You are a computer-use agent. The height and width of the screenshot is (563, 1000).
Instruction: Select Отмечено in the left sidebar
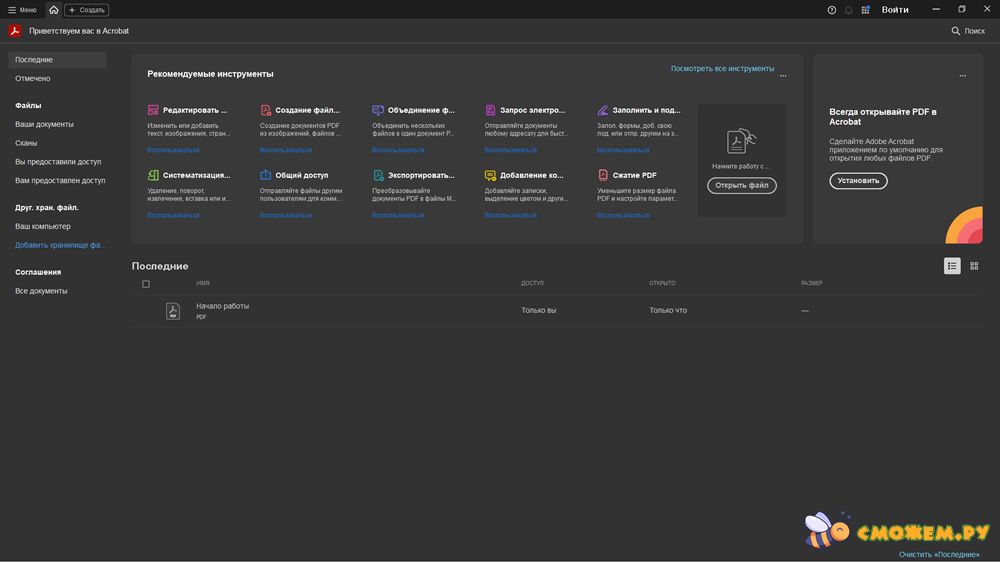click(x=33, y=78)
